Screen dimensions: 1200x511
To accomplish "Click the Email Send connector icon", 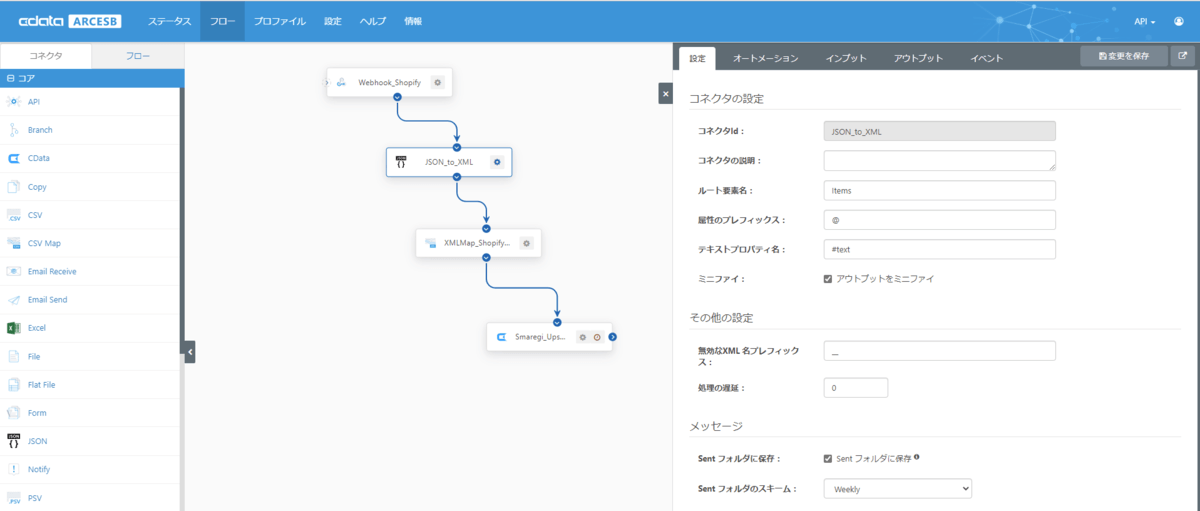I will click(14, 300).
